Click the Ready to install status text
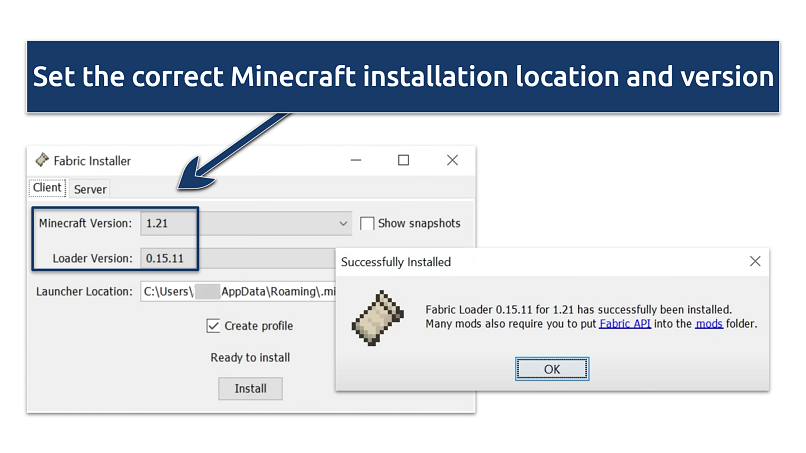The image size is (806, 453). 250,357
